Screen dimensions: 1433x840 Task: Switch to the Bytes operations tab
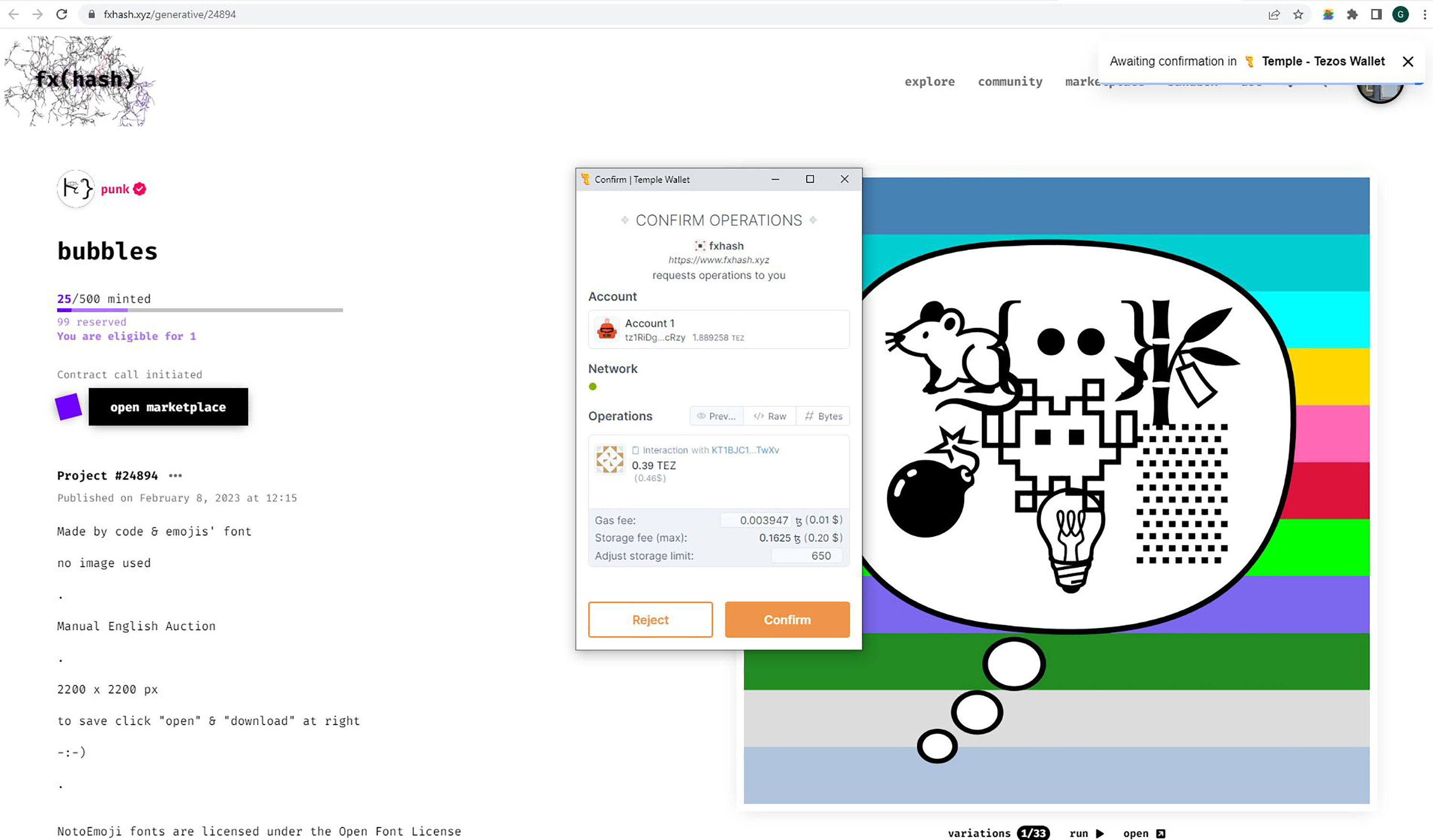[x=823, y=416]
